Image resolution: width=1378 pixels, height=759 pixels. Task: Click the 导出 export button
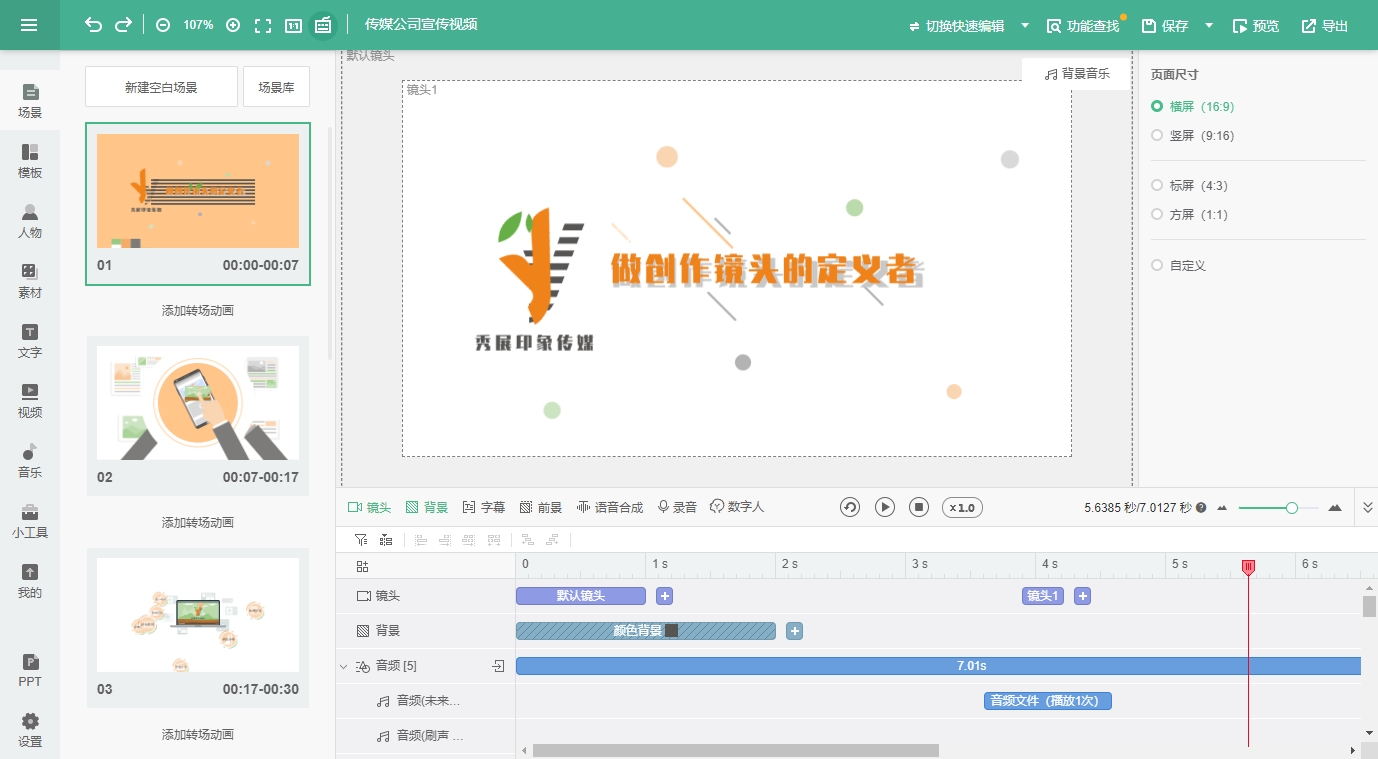[x=1325, y=26]
